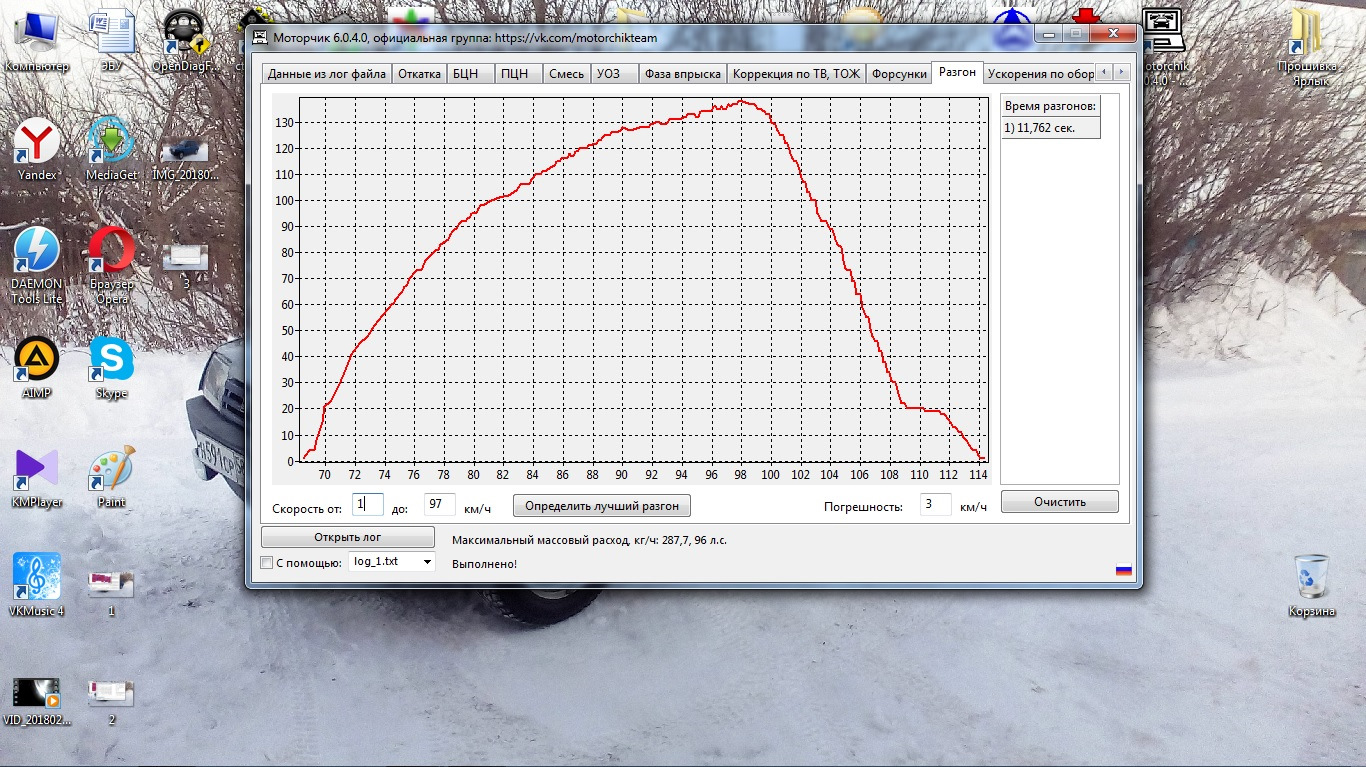Click the Моторчик window title icon
Screen dimensions: 1366x767
pos(260,38)
